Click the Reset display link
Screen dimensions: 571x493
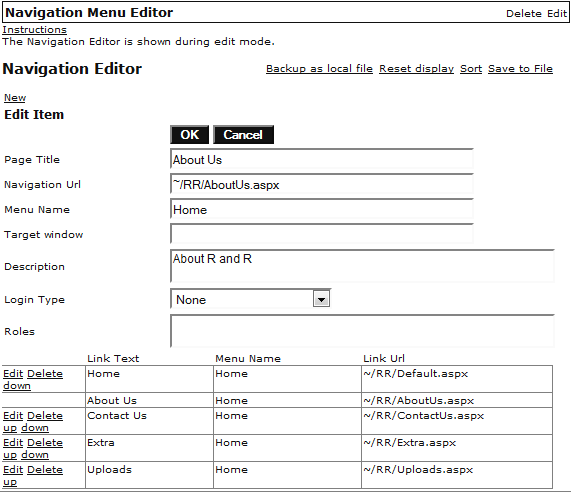click(x=416, y=68)
